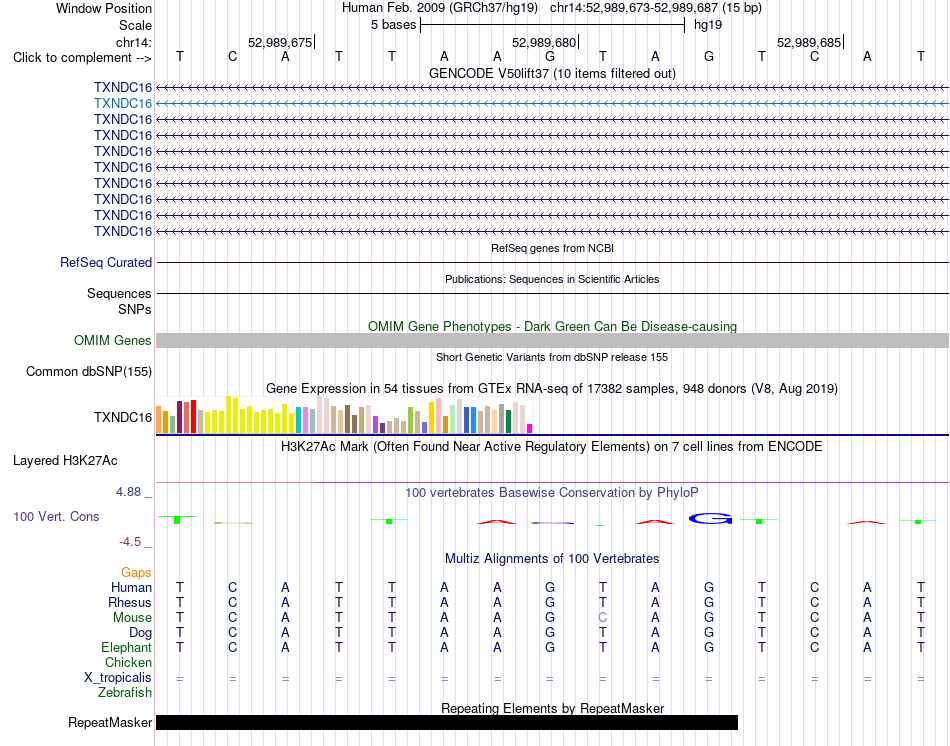Click the 'SNPs' track label
The image size is (950, 746).
(x=135, y=309)
